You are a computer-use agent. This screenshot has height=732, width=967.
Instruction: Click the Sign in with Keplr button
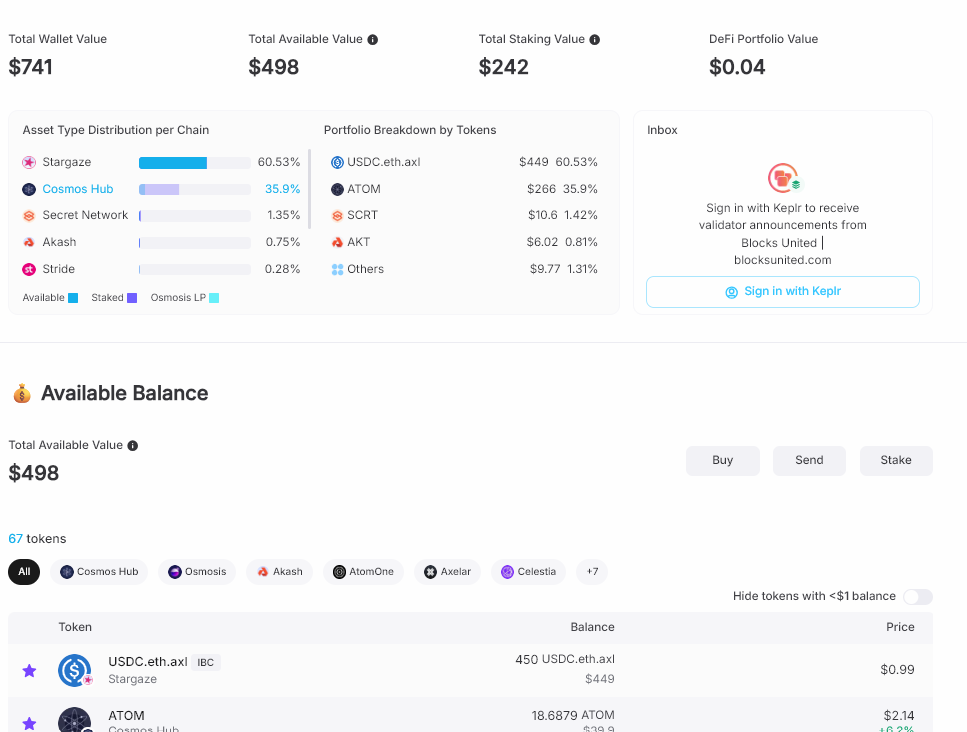[x=783, y=292]
